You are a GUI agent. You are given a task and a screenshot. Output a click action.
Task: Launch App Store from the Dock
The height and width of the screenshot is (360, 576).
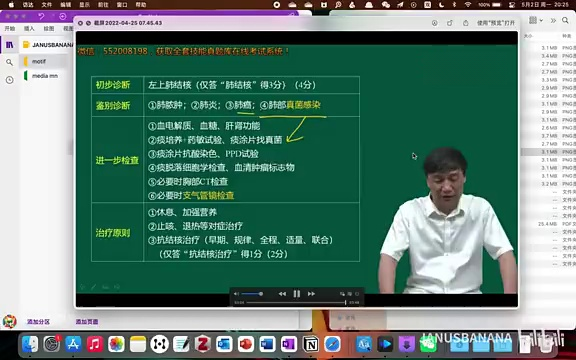point(73,344)
